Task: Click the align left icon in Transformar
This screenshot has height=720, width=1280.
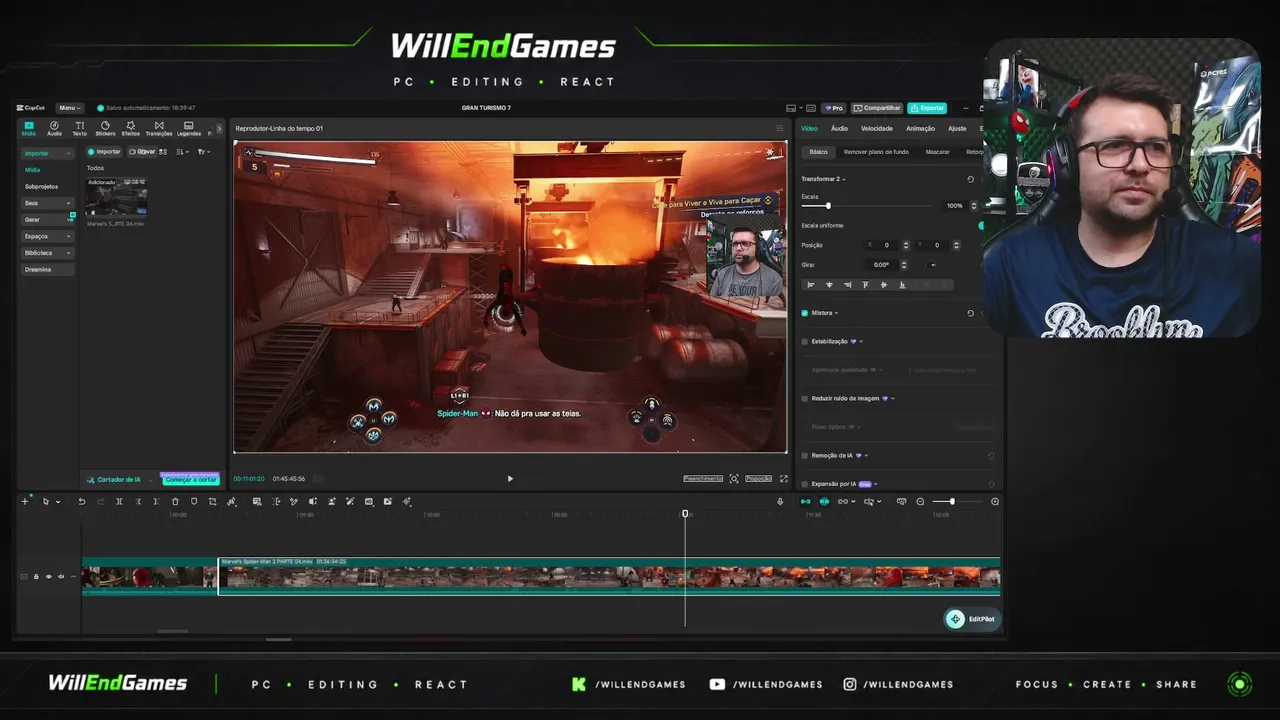Action: point(811,285)
